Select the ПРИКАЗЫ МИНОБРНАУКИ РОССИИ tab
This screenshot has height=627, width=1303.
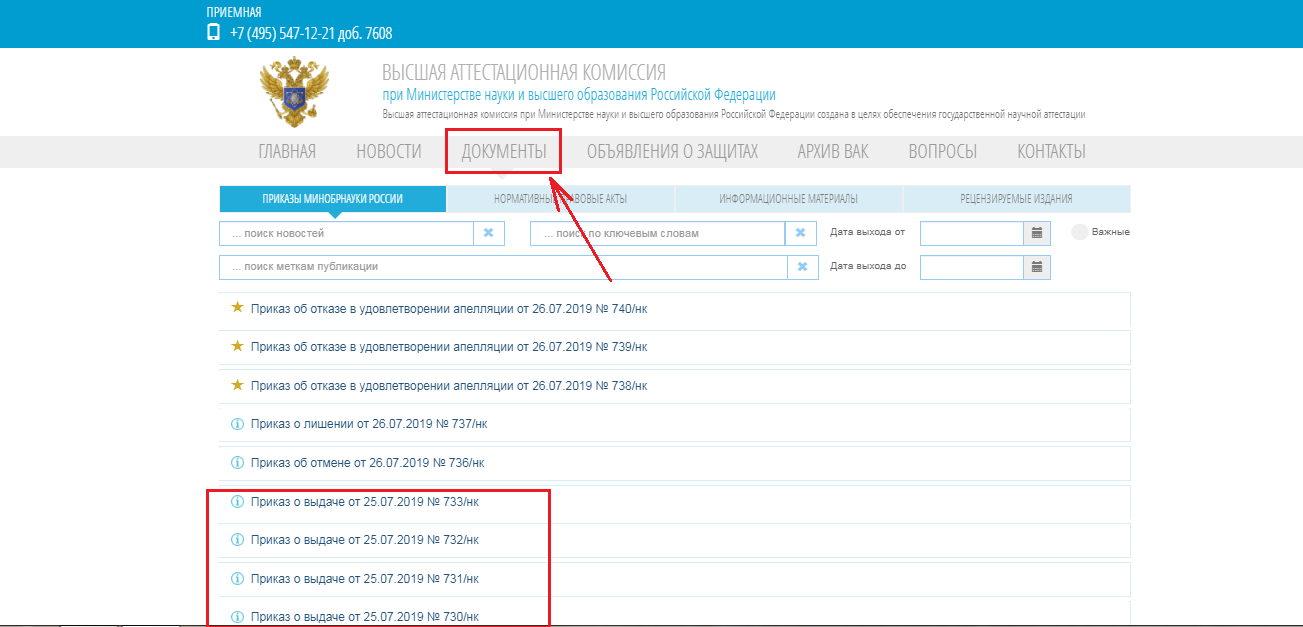pos(332,199)
